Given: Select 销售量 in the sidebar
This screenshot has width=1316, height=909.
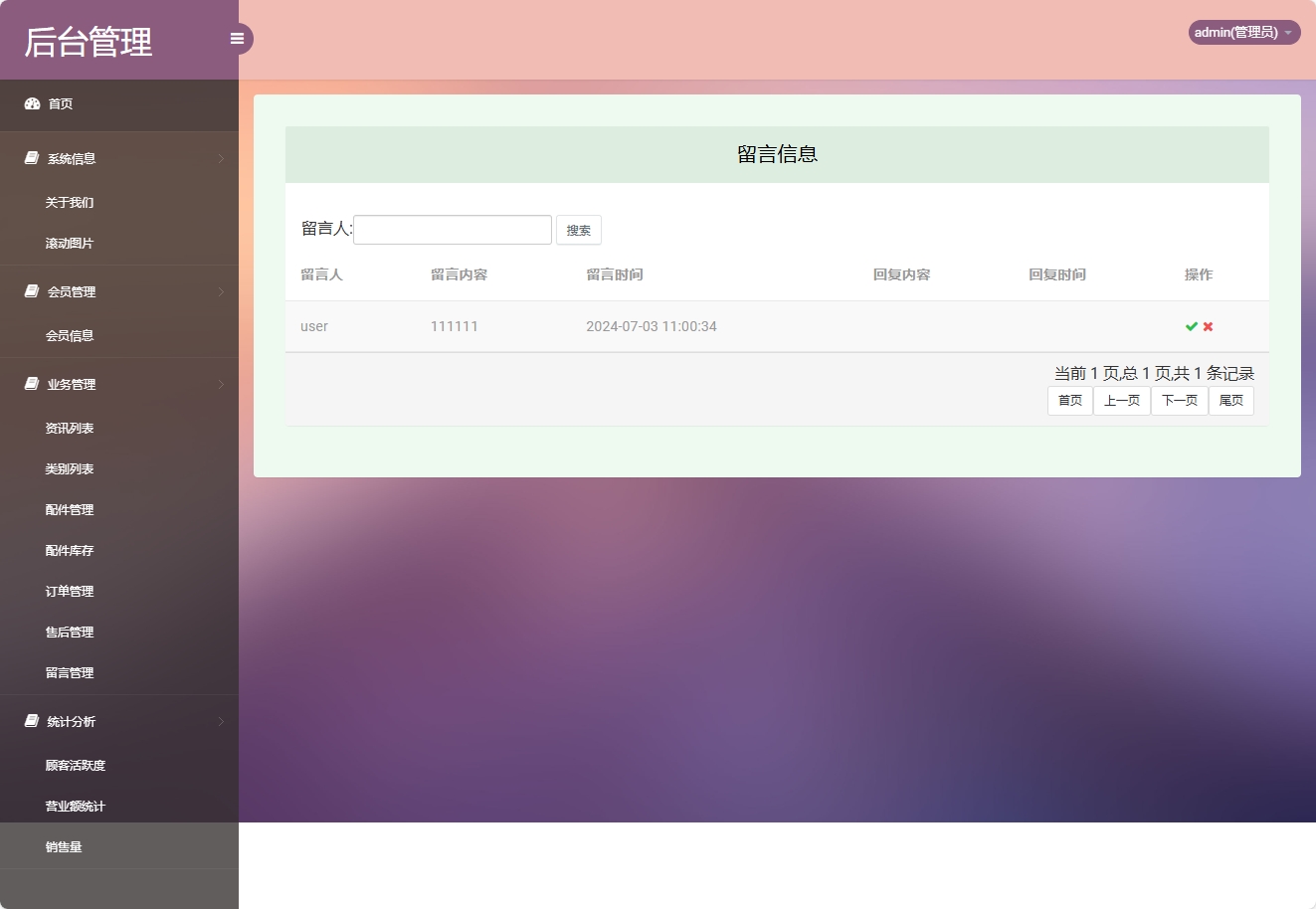Looking at the screenshot, I should pos(64,846).
